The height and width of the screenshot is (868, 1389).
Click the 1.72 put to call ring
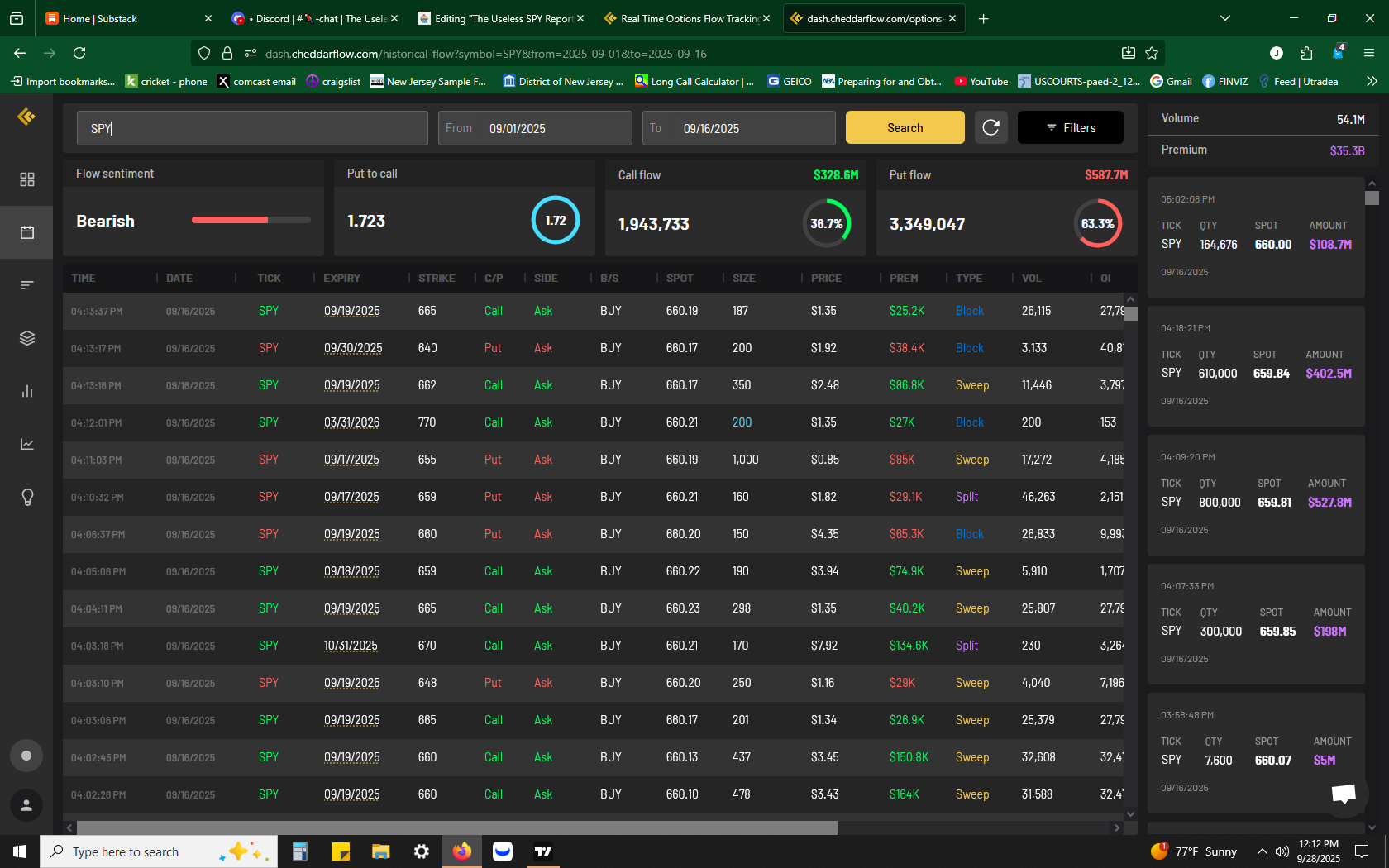click(556, 220)
